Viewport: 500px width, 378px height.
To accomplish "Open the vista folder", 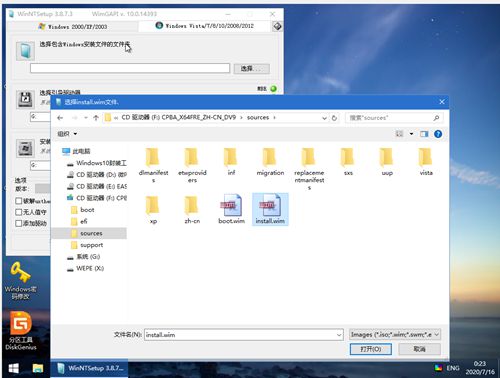I will [426, 162].
